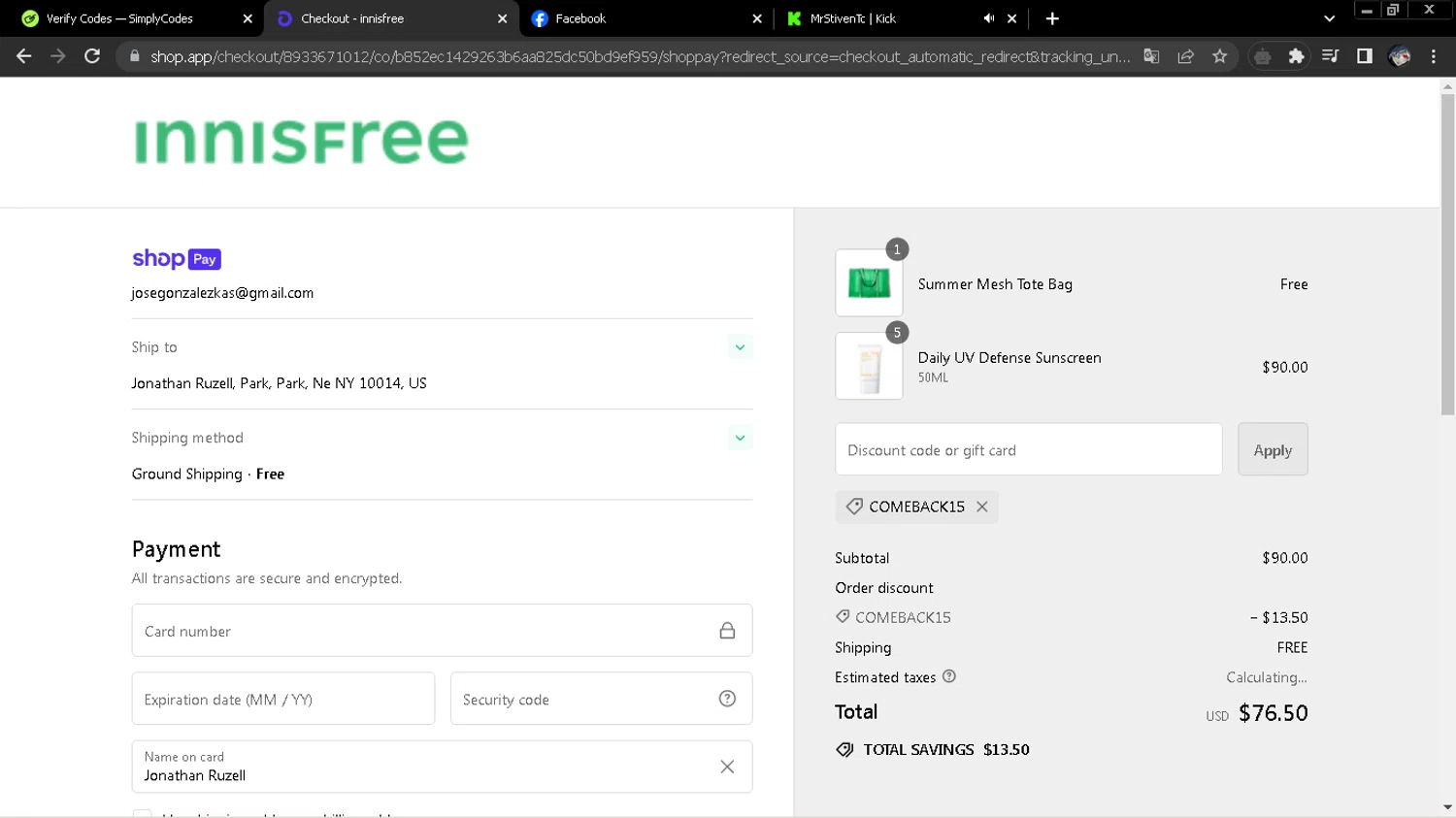Click the Subtotal $90.00 value

click(1284, 558)
